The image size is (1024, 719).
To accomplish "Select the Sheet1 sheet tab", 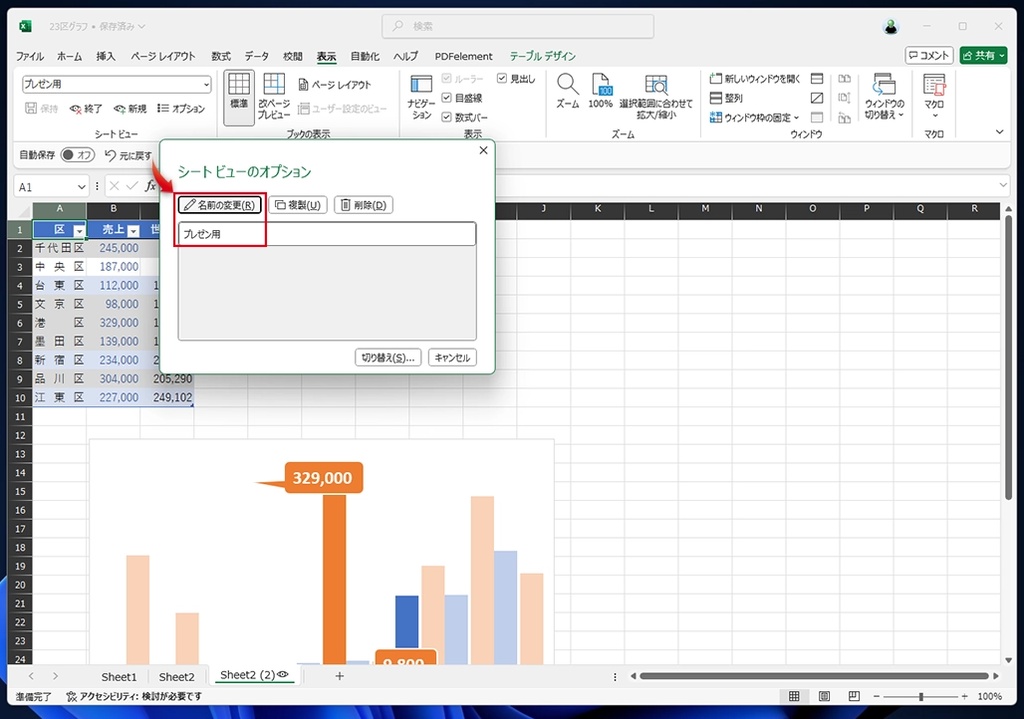I will click(119, 677).
